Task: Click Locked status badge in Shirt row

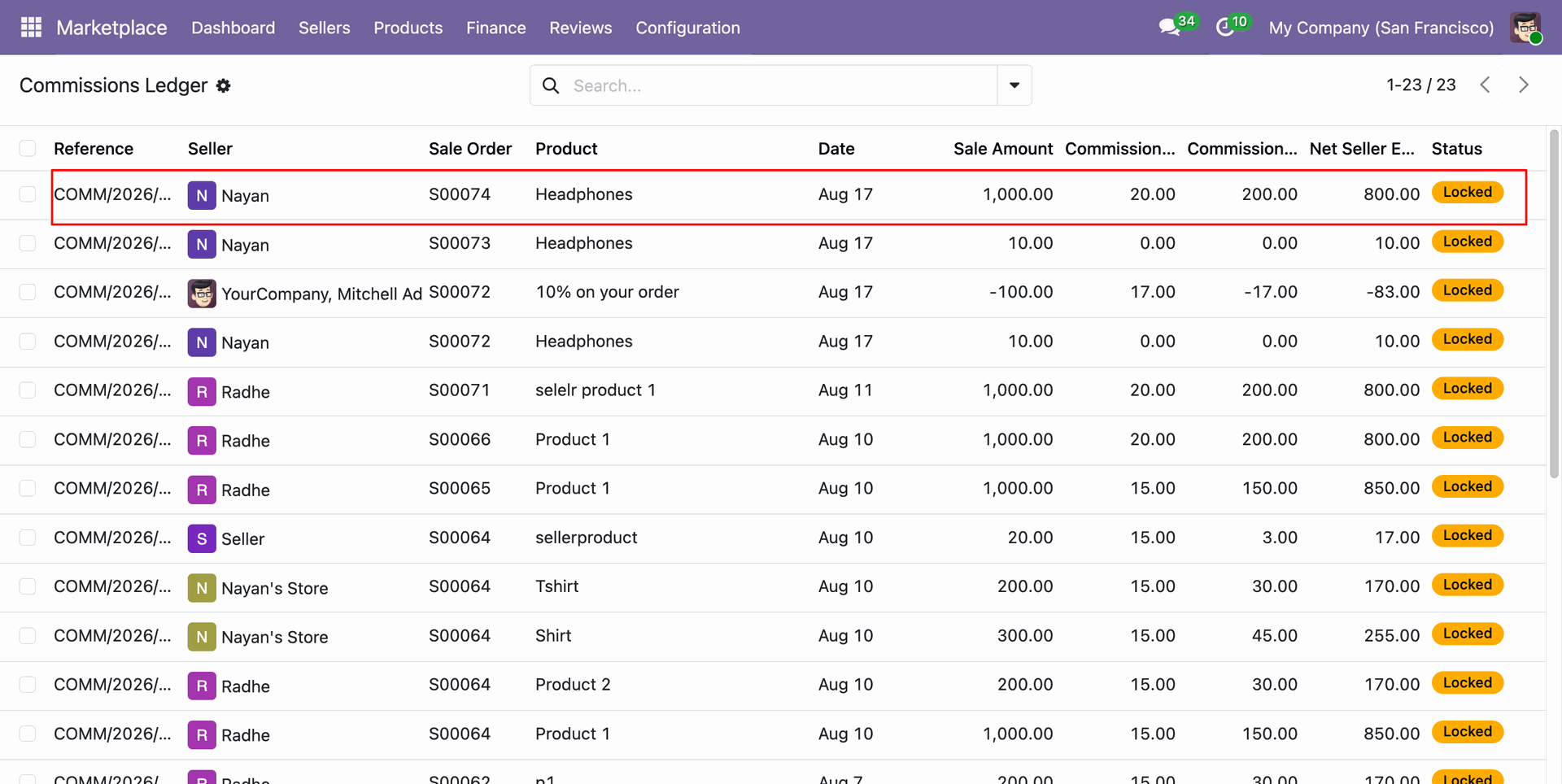Action: coord(1467,634)
